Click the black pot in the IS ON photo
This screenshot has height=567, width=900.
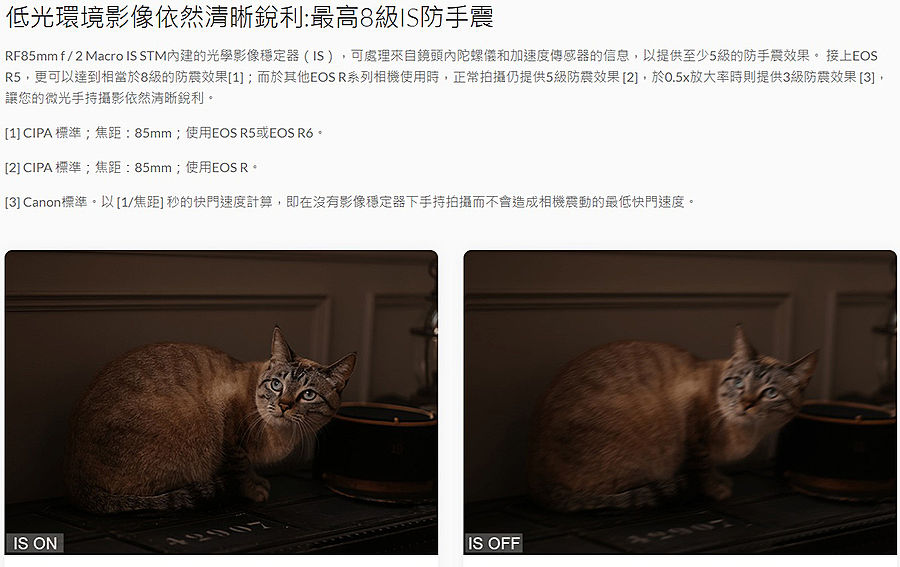379,451
